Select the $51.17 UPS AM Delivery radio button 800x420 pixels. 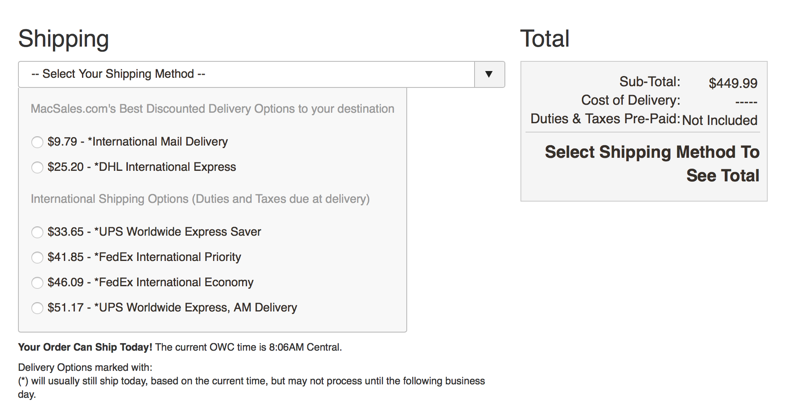point(38,308)
